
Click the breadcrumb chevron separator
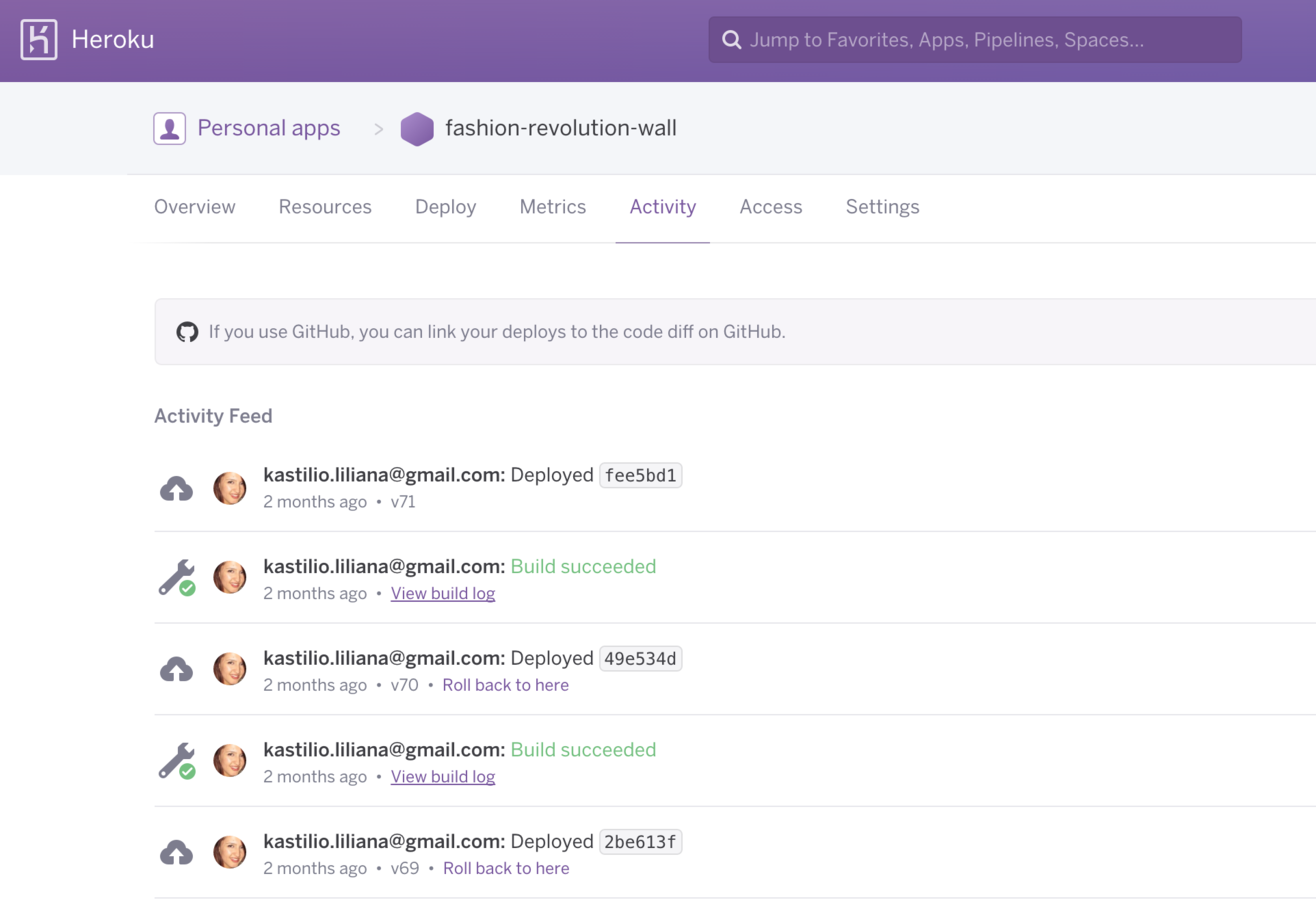tap(378, 129)
